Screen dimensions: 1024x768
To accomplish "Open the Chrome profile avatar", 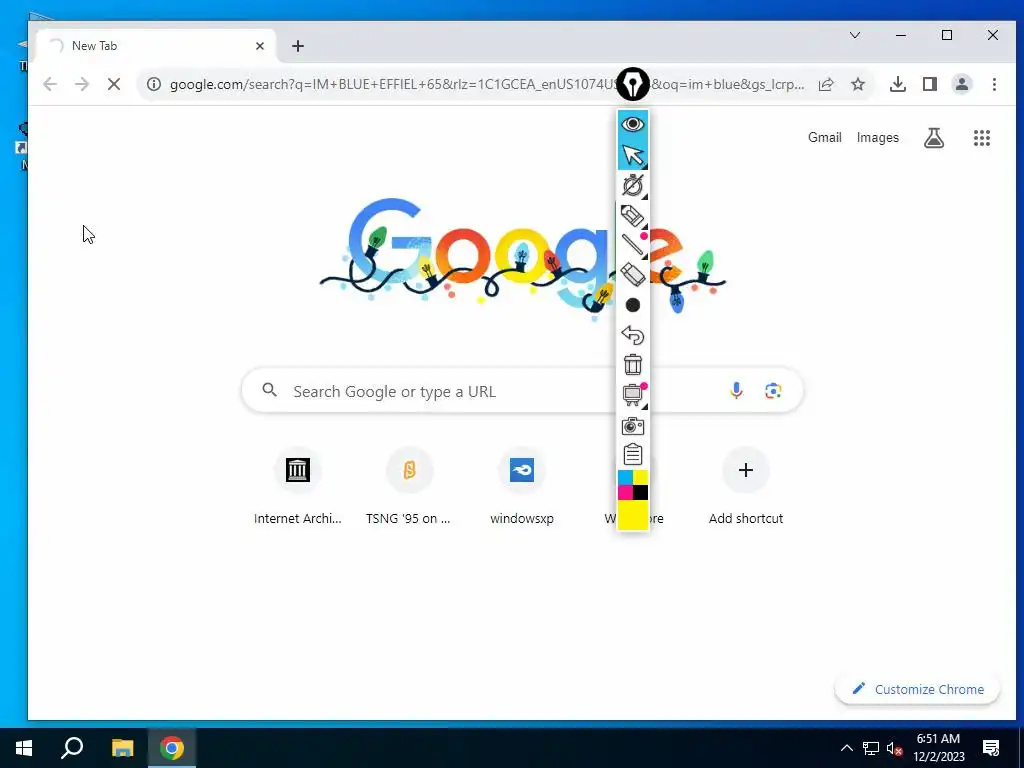I will 962,84.
